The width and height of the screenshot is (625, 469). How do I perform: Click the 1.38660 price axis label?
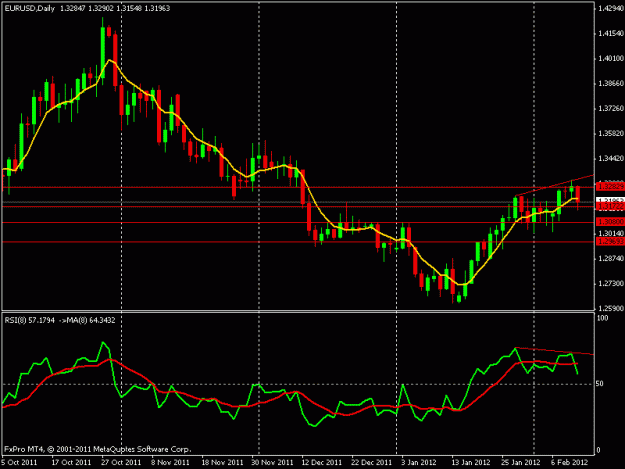tap(611, 84)
